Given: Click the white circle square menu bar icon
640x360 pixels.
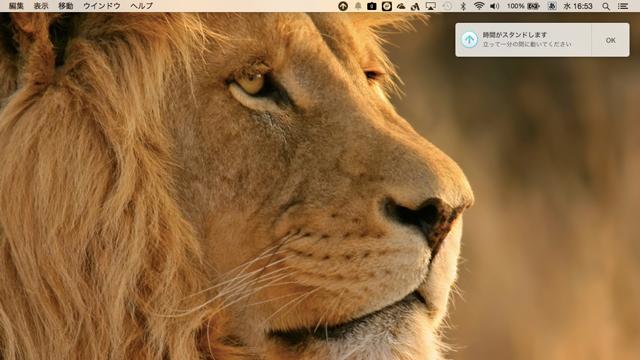Looking at the screenshot, I should [387, 6].
